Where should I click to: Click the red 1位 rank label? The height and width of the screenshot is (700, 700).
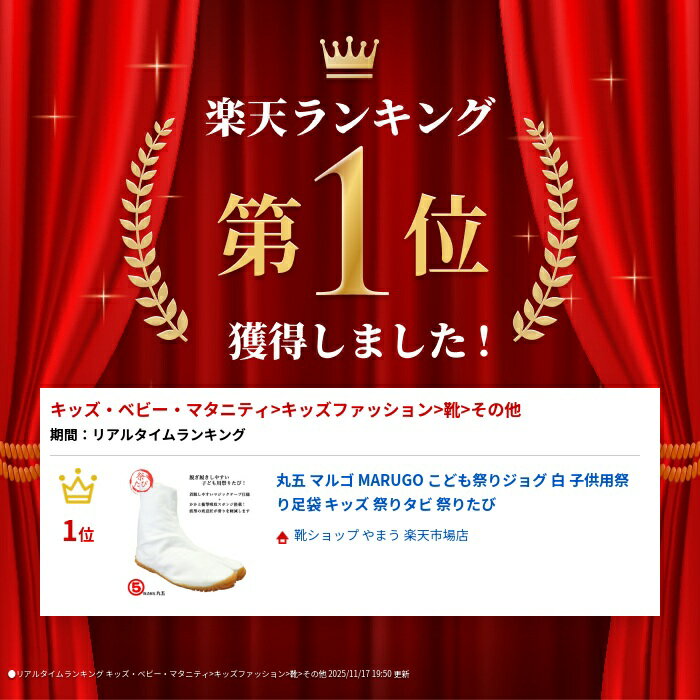click(79, 532)
